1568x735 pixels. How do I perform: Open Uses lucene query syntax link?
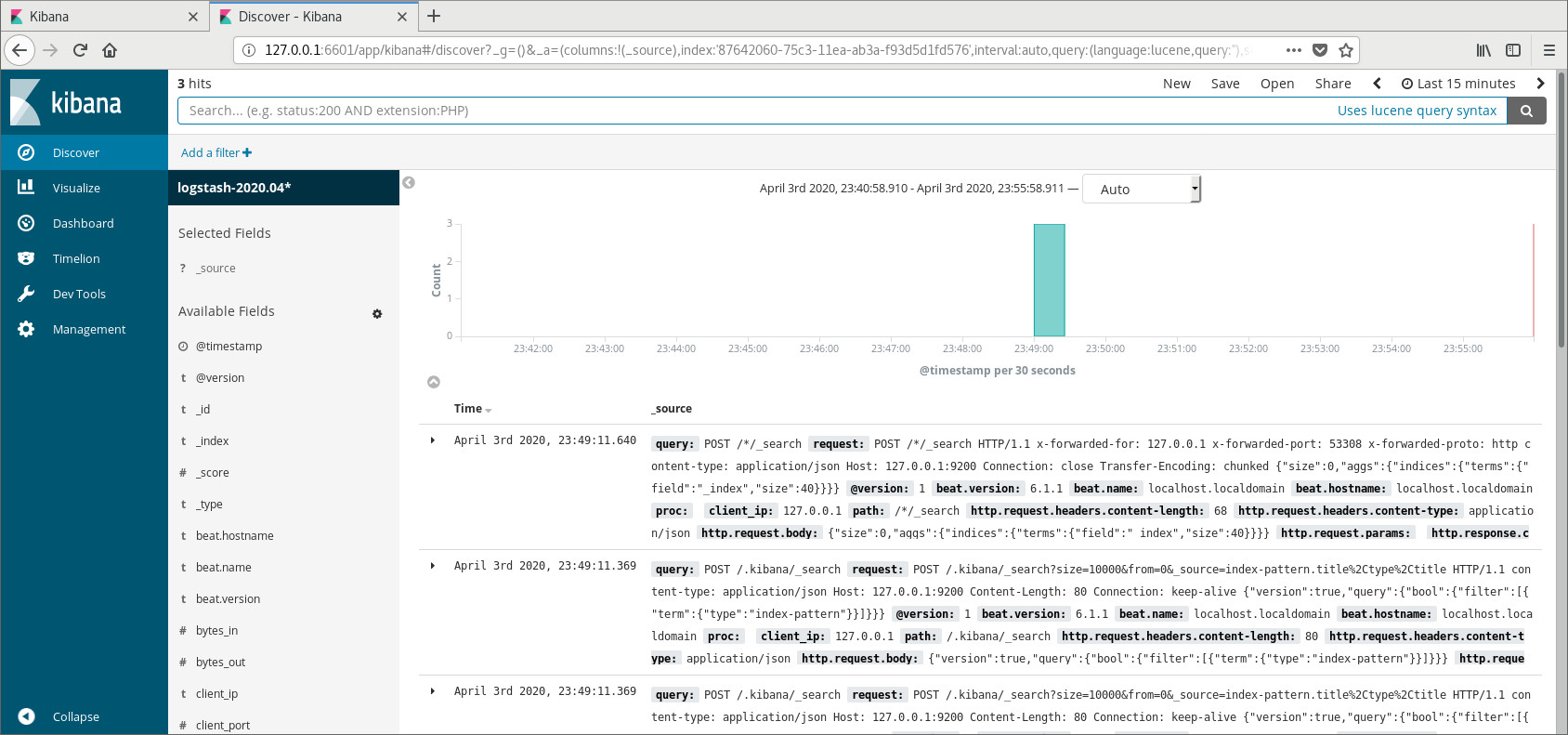click(x=1417, y=111)
